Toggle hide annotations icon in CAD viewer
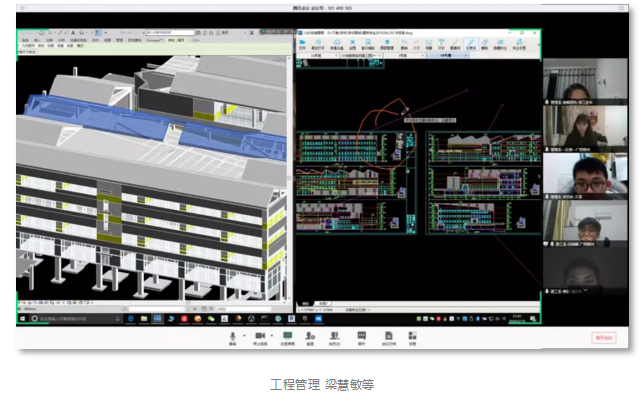 point(500,42)
